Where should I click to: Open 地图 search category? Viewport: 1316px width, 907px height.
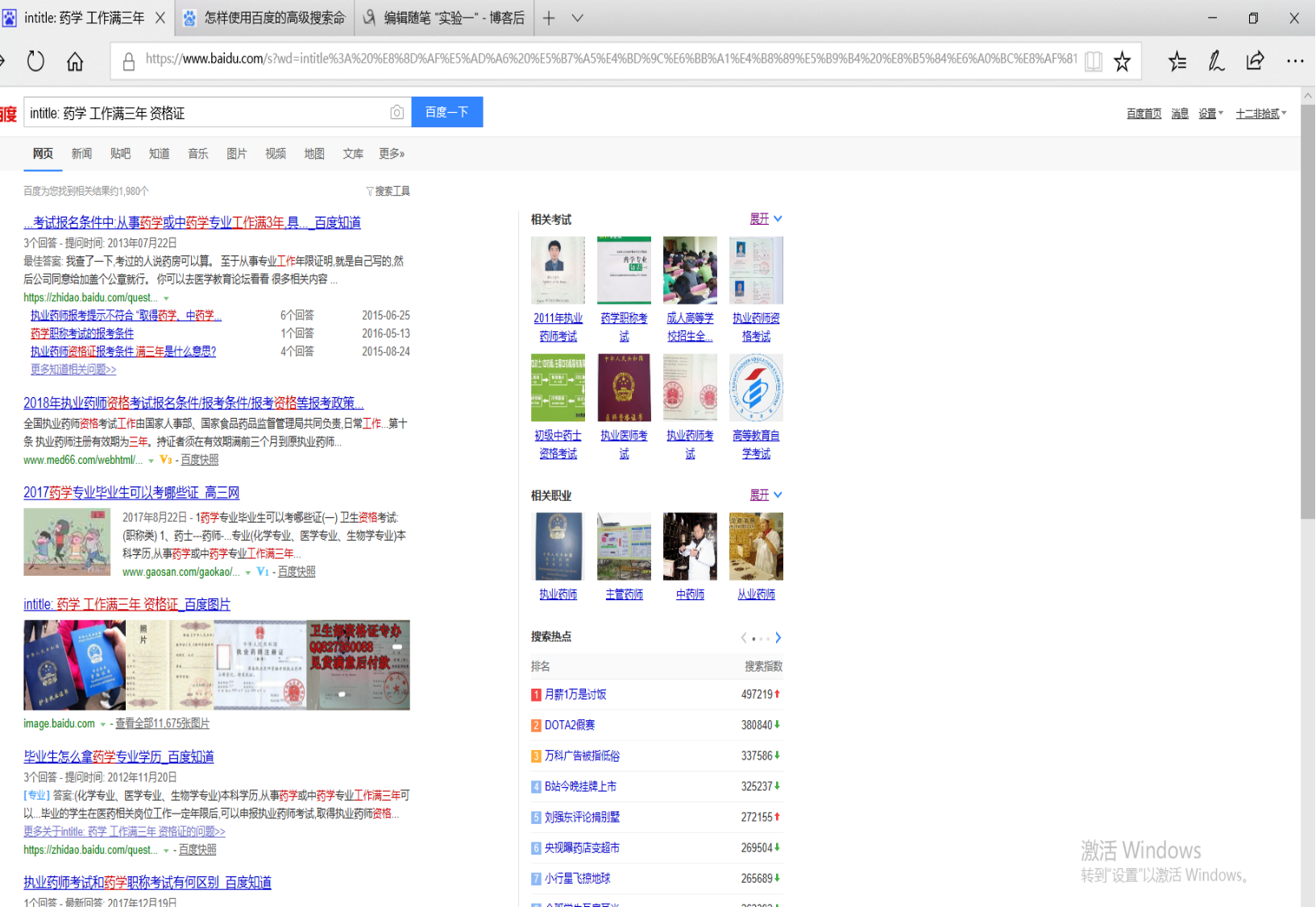314,154
